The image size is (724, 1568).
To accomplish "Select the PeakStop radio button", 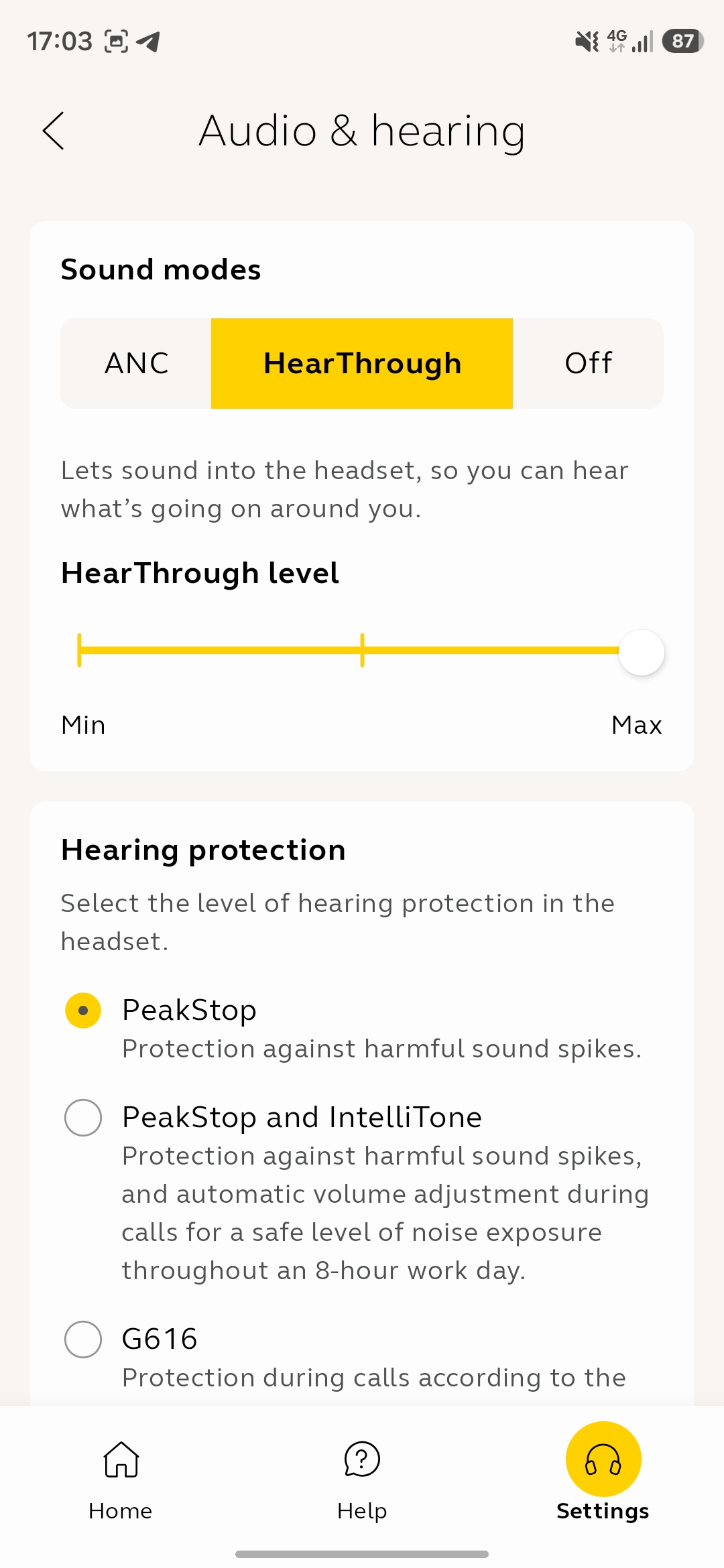I will coord(83,1010).
